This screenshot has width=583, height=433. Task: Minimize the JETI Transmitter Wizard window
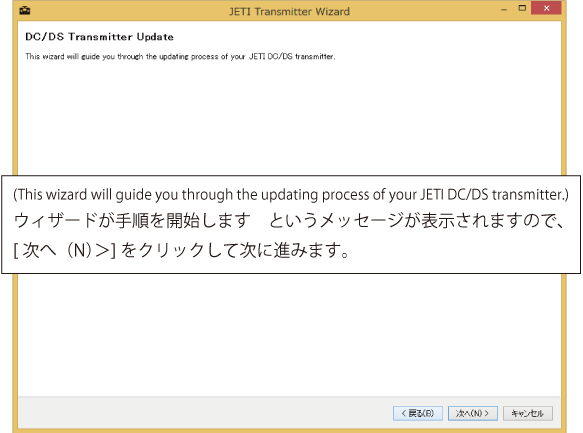pos(504,9)
